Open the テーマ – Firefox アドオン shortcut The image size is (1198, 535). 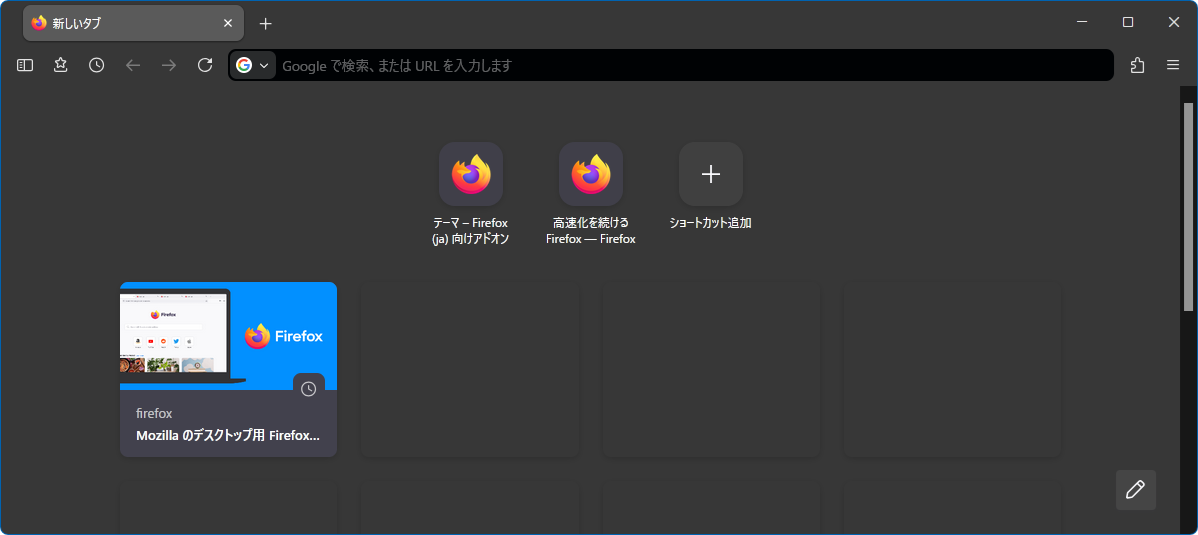[471, 174]
